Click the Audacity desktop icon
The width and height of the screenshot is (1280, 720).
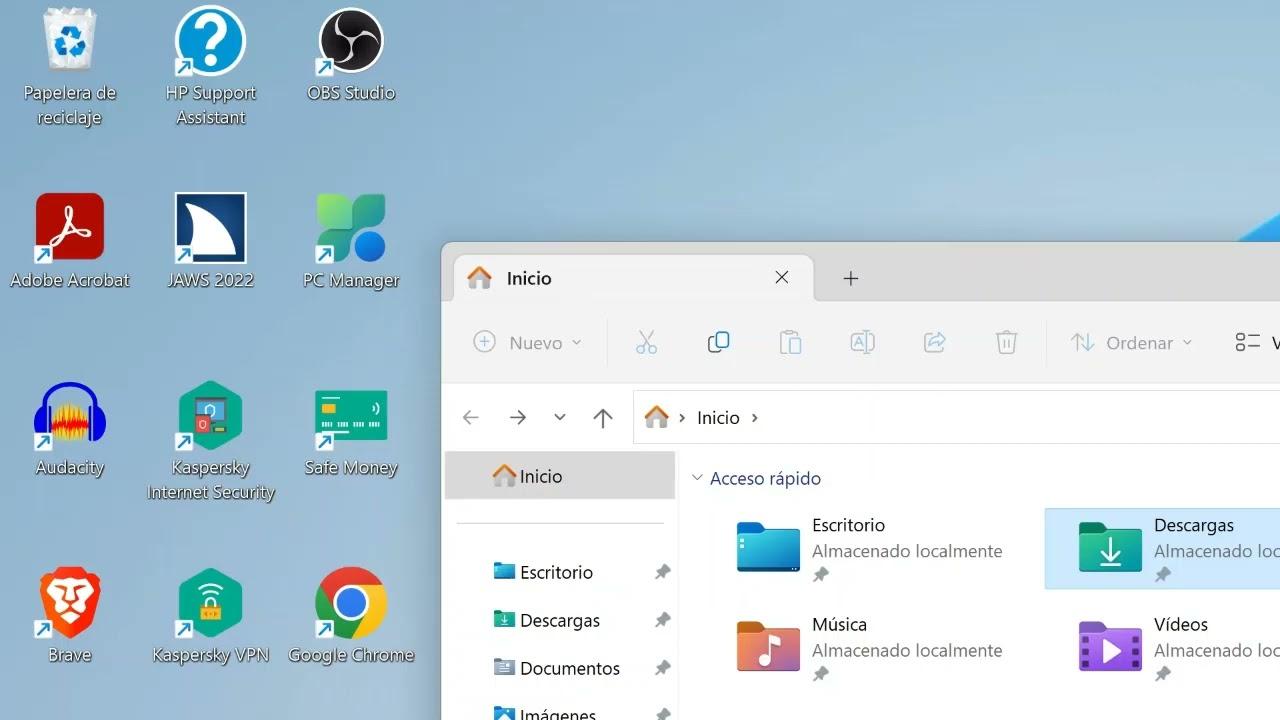pos(70,429)
